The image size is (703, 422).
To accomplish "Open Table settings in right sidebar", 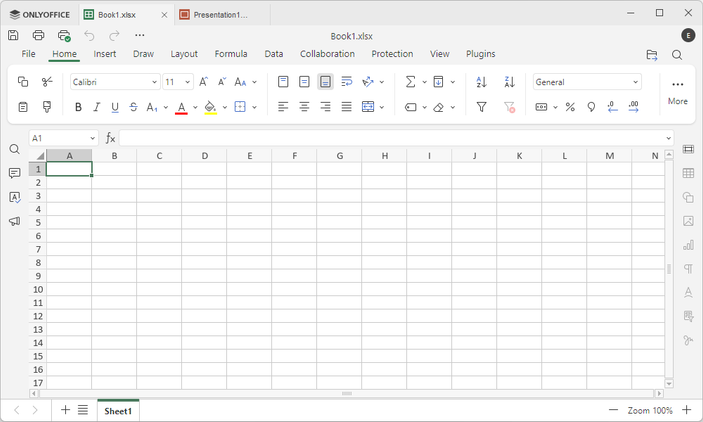I will tap(688, 173).
